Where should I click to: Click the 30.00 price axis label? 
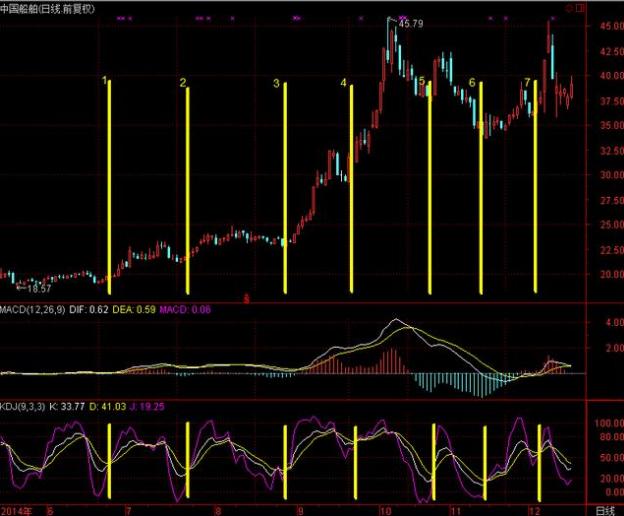point(612,175)
